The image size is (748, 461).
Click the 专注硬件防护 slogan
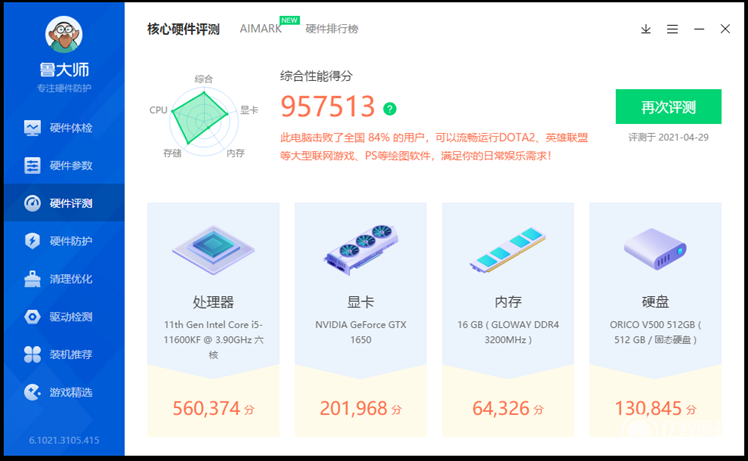click(x=64, y=88)
